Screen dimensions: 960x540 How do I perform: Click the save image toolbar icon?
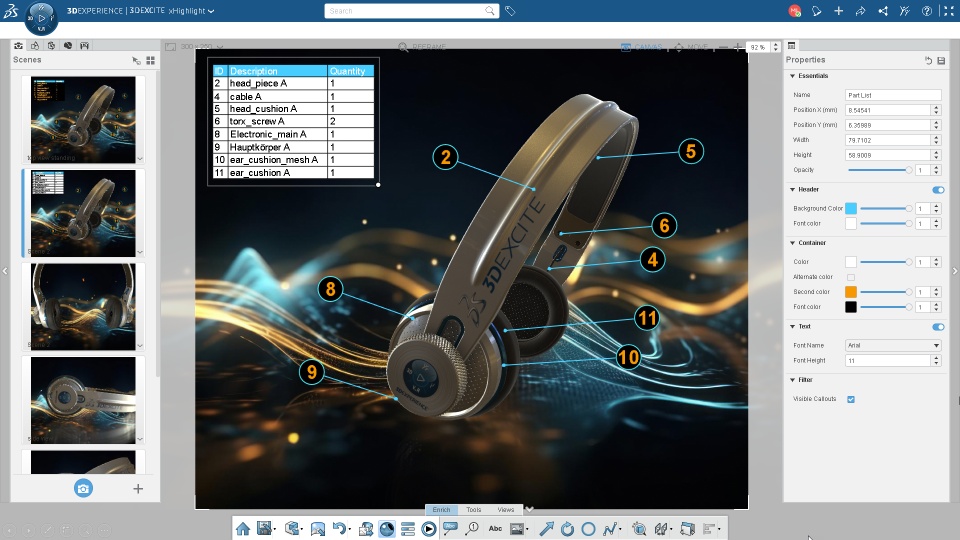tap(264, 528)
